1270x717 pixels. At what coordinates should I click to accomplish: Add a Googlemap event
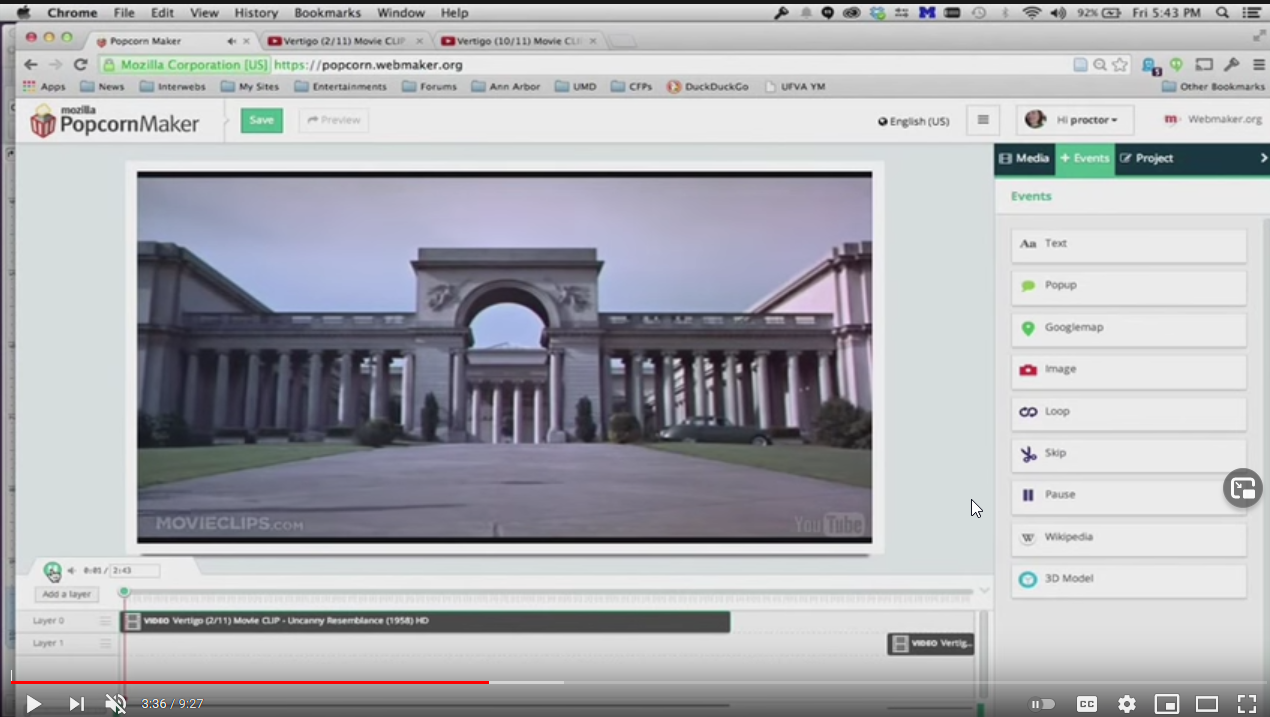pyautogui.click(x=1129, y=328)
